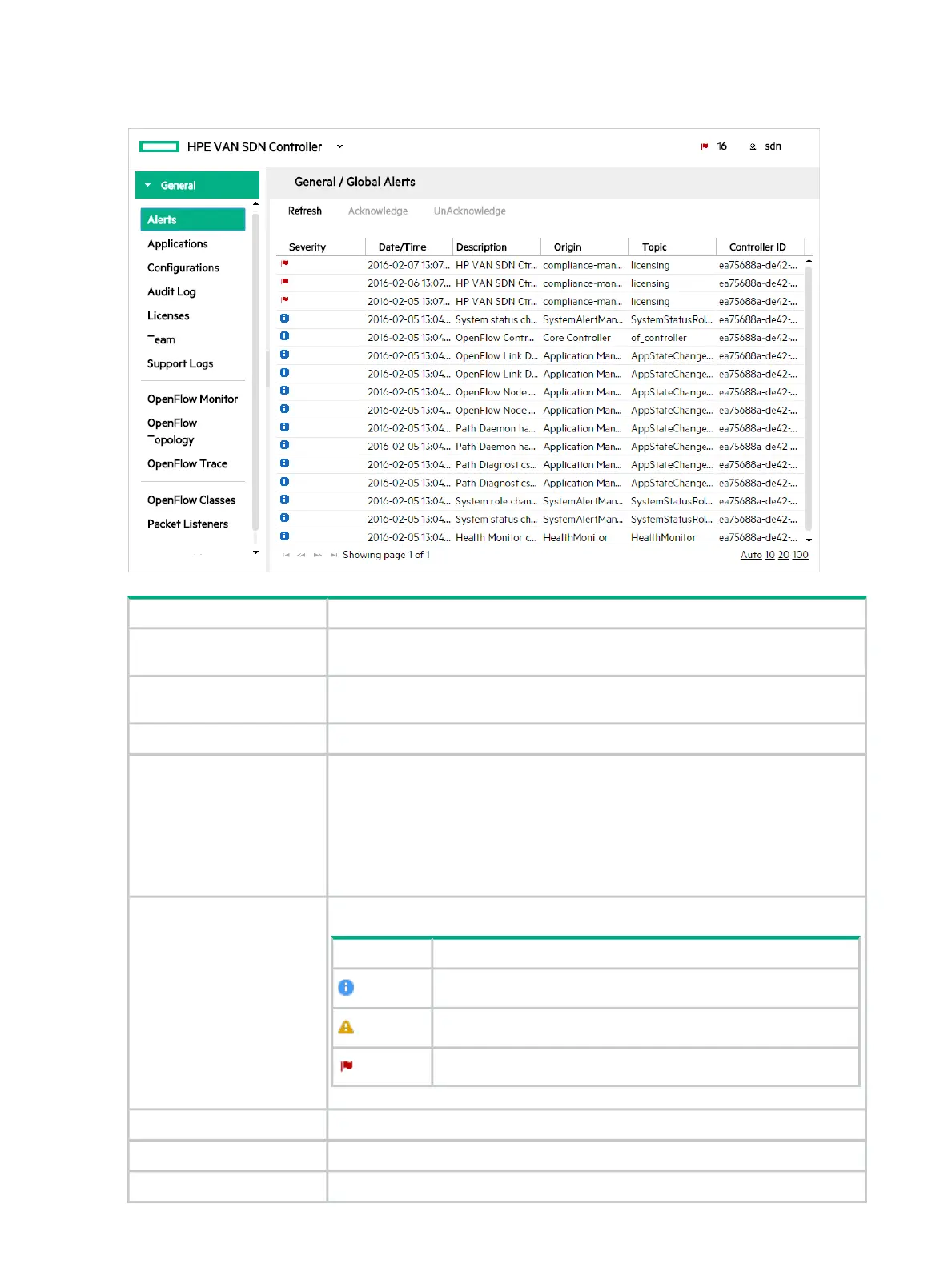Sort by Date/Time column header
Image resolution: width=952 pixels, height=1268 pixels.
pos(403,247)
